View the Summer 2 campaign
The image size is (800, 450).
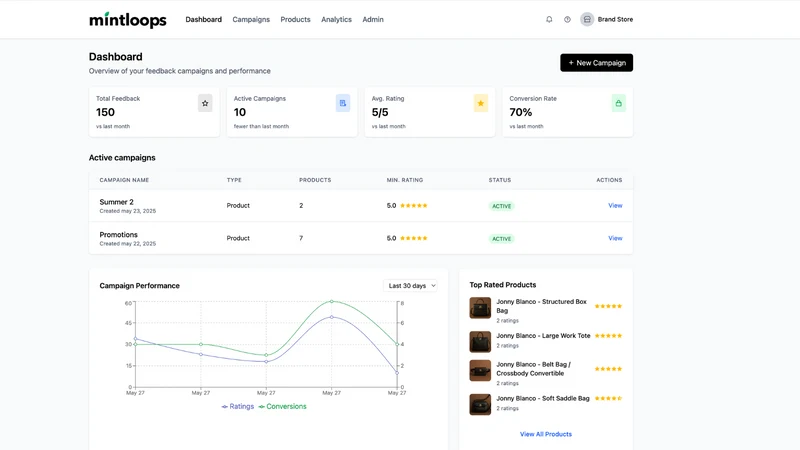[615, 206]
